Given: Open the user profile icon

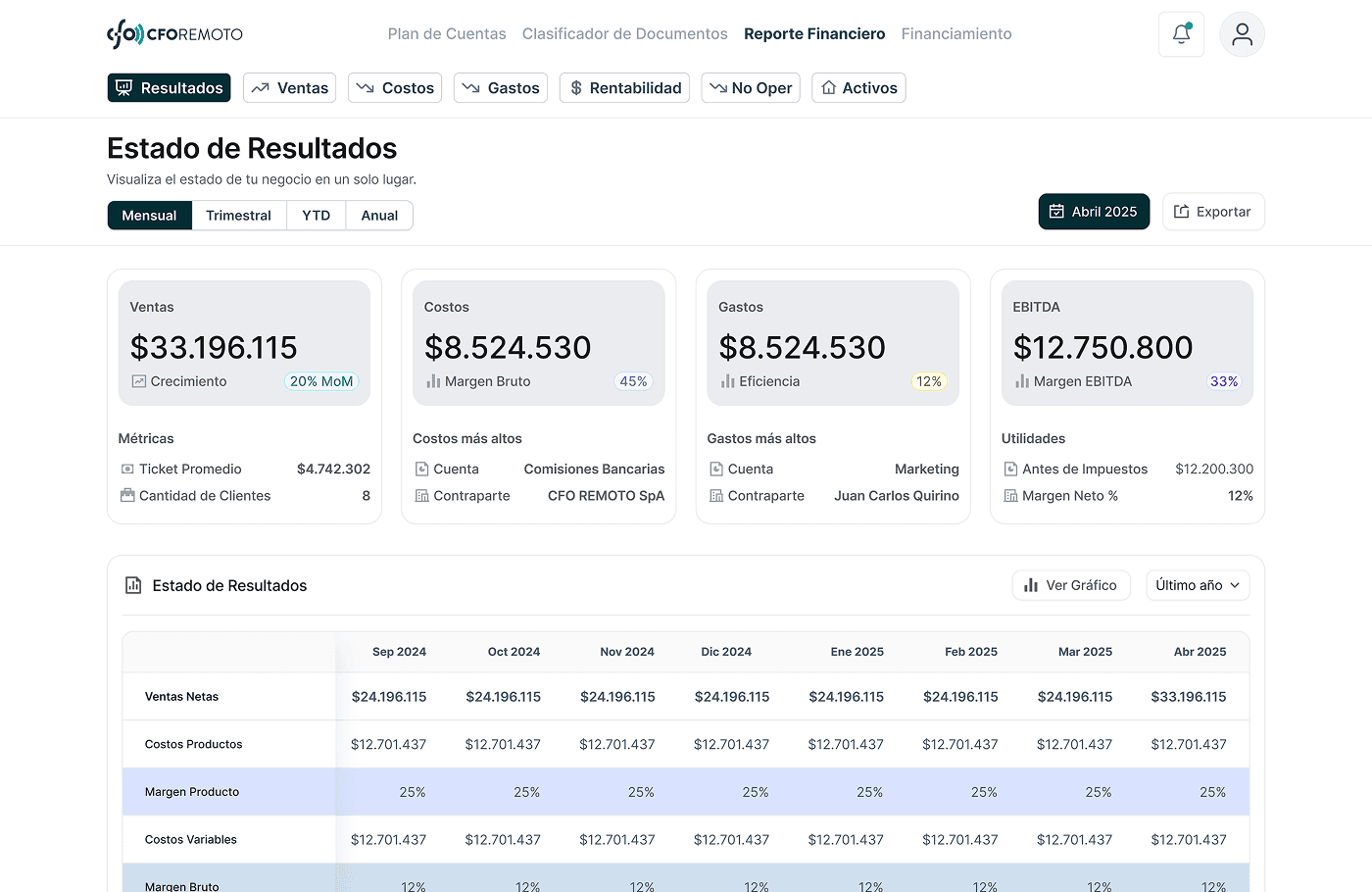Looking at the screenshot, I should pyautogui.click(x=1242, y=33).
